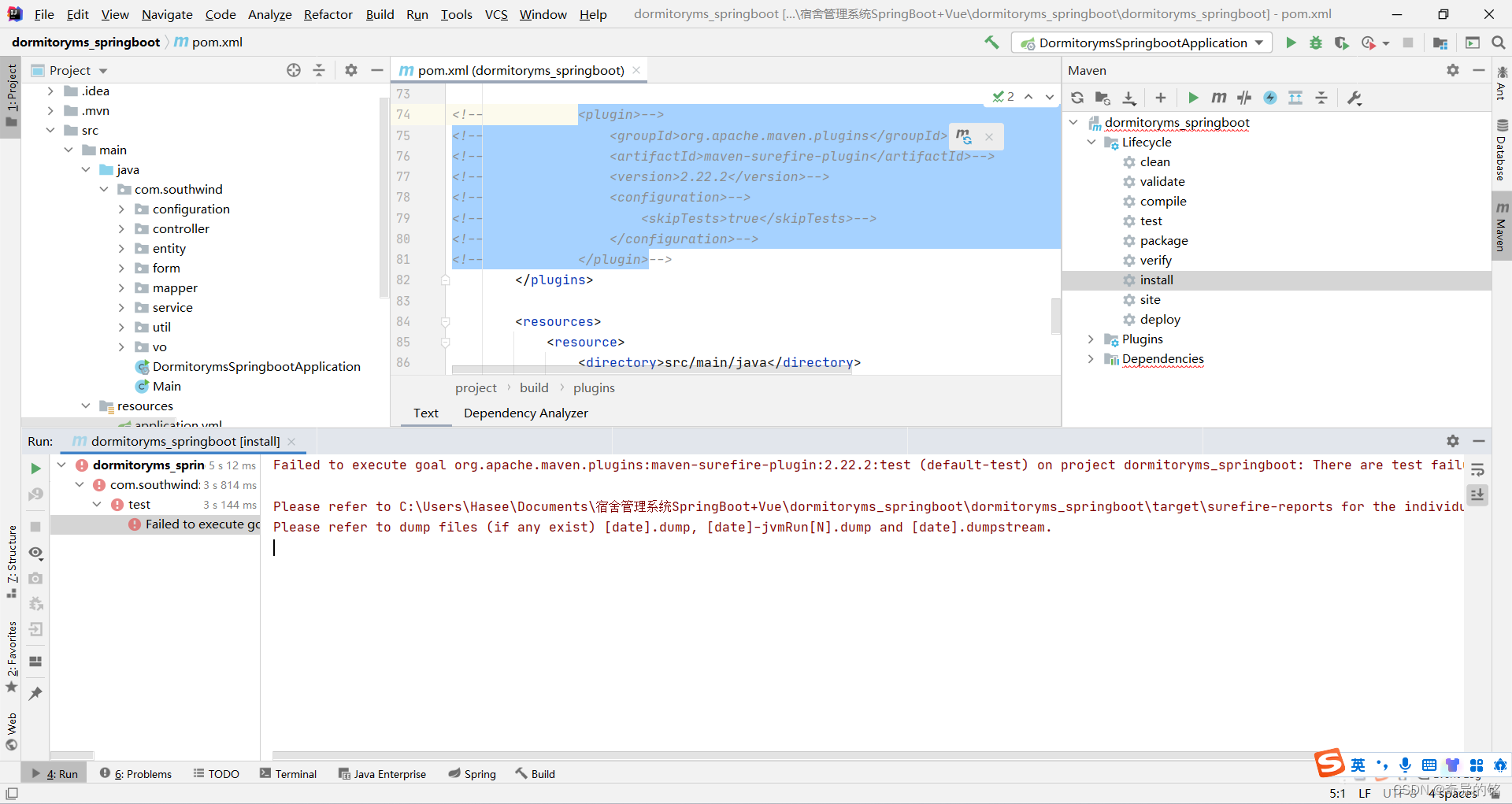The image size is (1512, 804).
Task: Reload all Maven projects with refresh icon
Action: tap(1077, 98)
